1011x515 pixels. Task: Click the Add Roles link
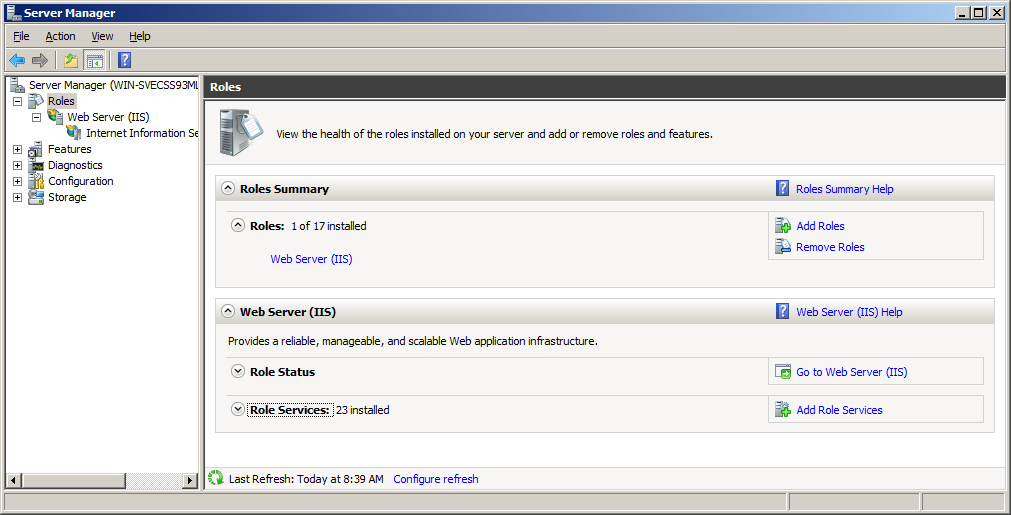[x=820, y=226]
